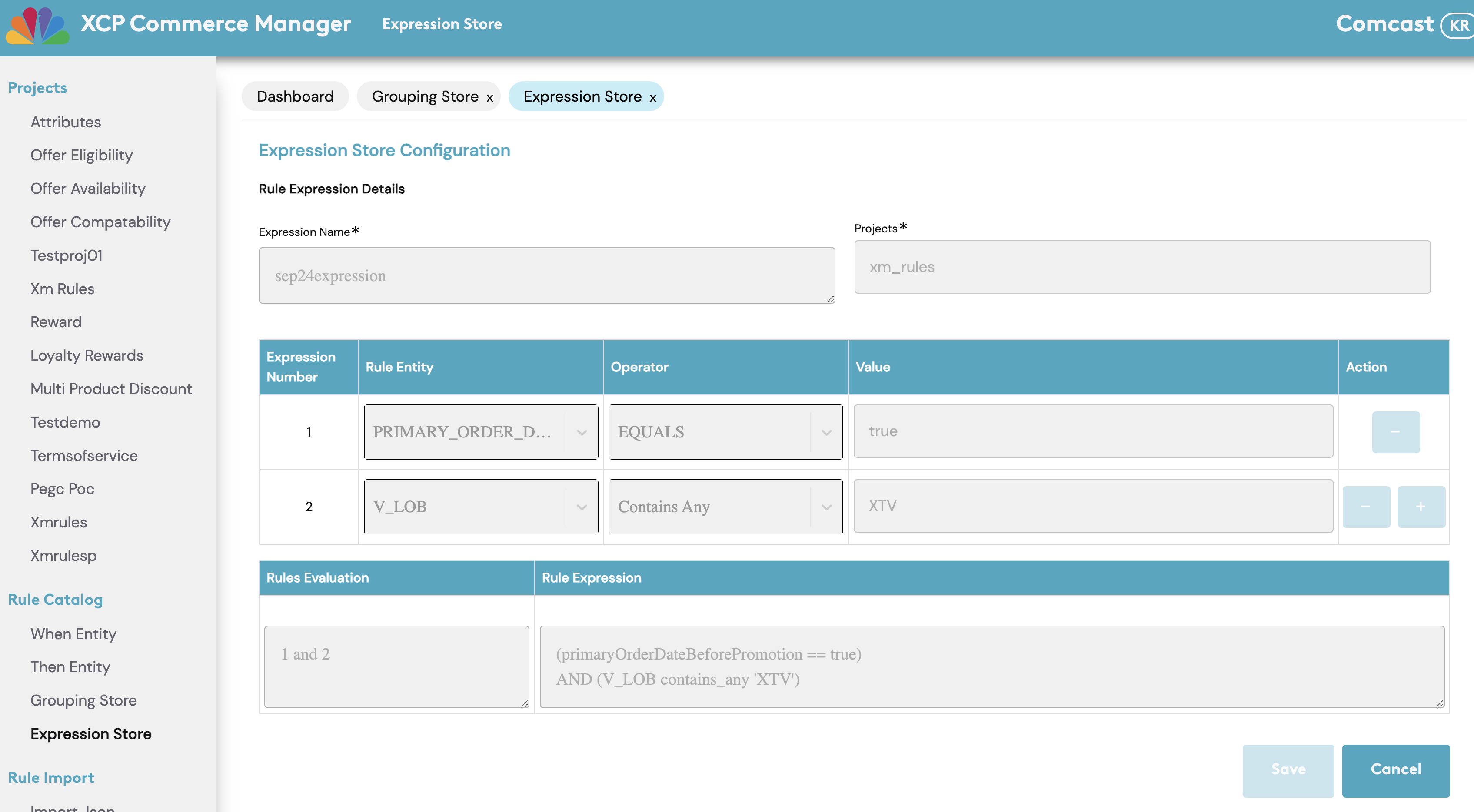Close the Grouping Store tab with x
1474x812 pixels.
pos(490,98)
